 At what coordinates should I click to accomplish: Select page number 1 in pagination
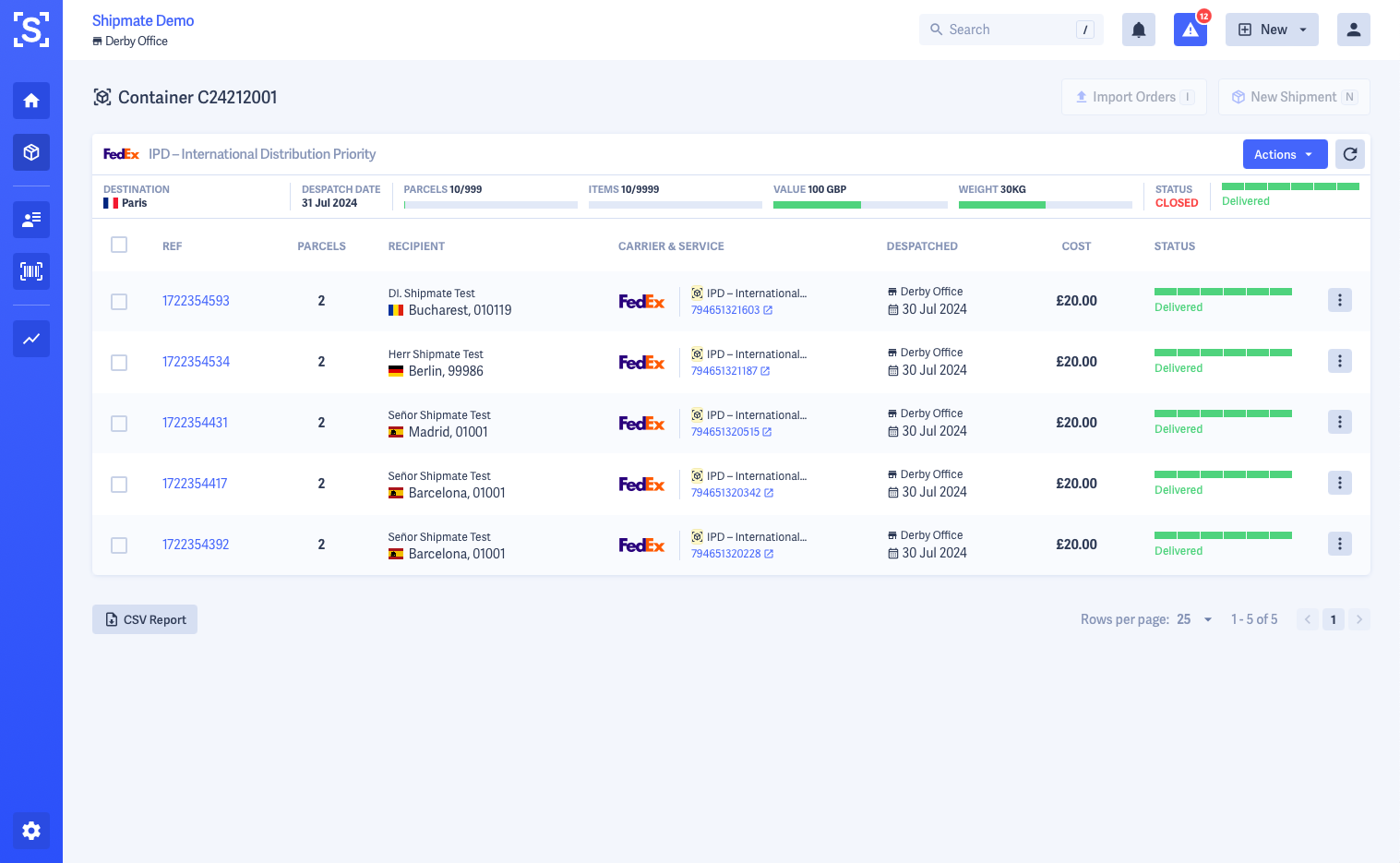point(1333,619)
